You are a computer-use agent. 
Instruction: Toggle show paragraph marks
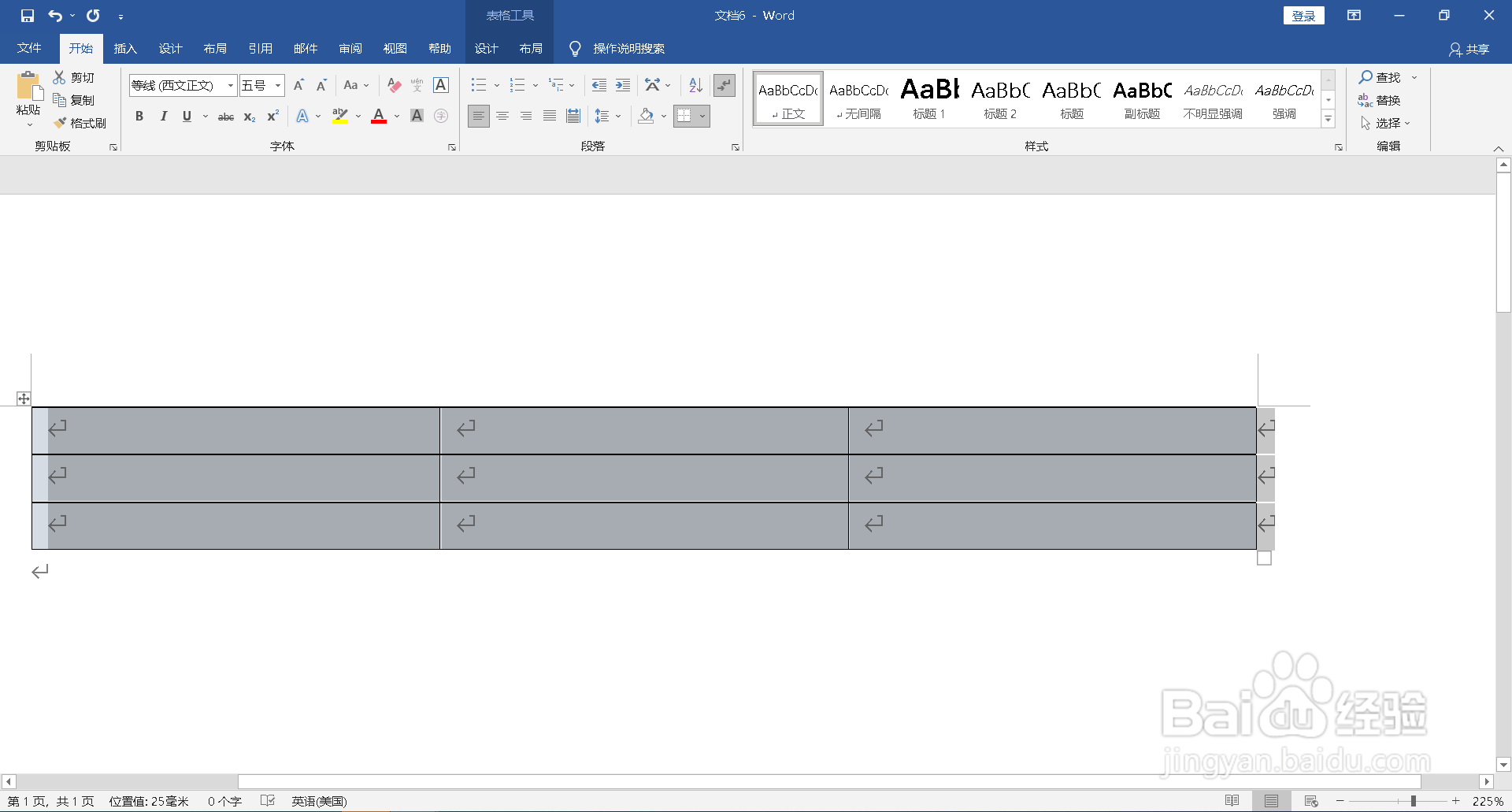pyautogui.click(x=724, y=85)
